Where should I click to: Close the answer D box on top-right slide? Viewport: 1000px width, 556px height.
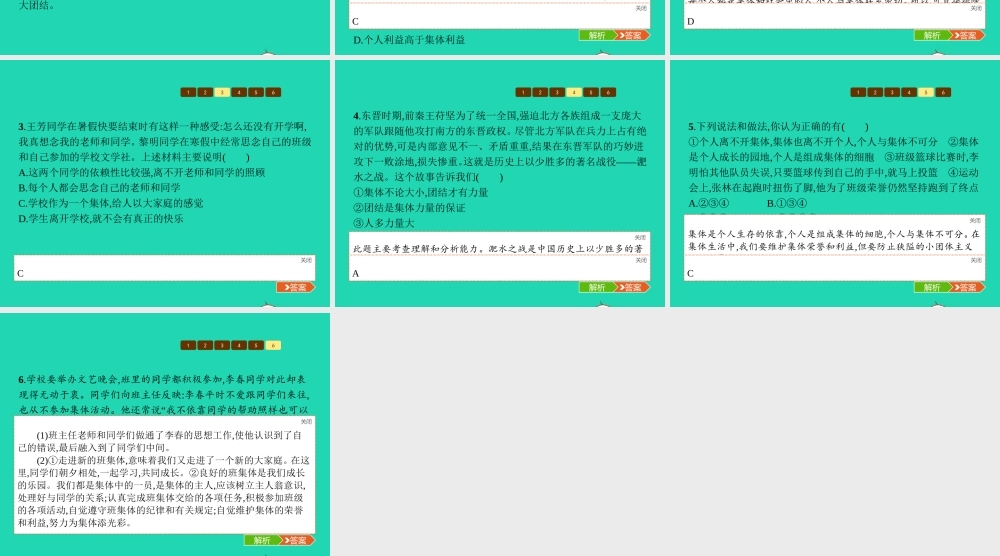976,8
